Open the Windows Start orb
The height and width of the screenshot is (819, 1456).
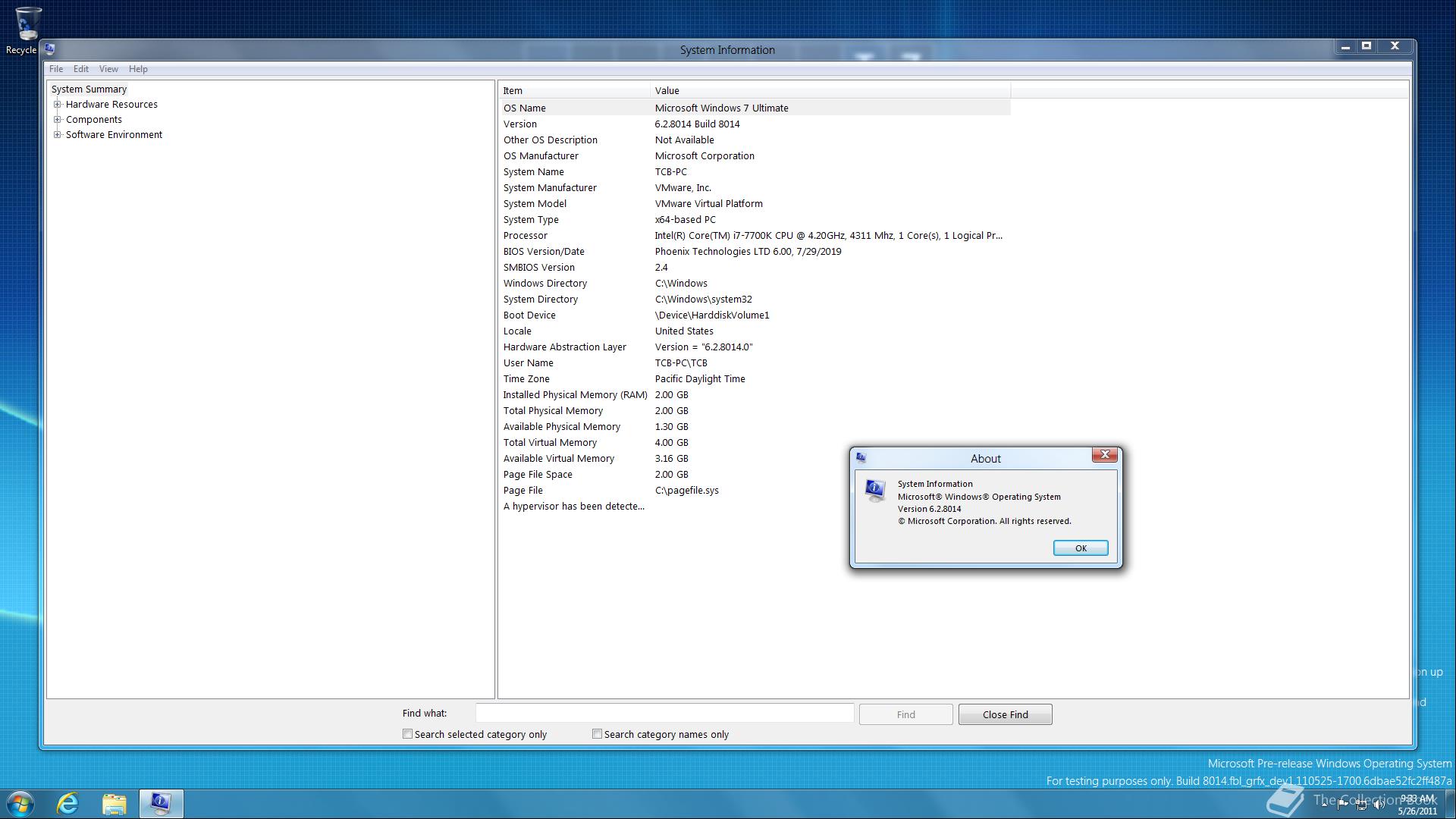coord(20,804)
